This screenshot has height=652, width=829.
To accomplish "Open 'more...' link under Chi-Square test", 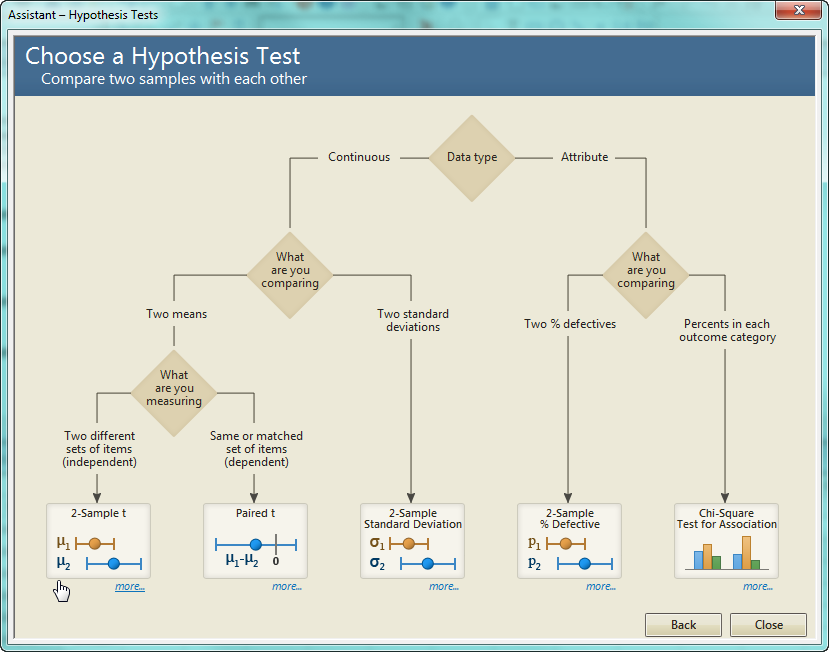I will click(758, 587).
